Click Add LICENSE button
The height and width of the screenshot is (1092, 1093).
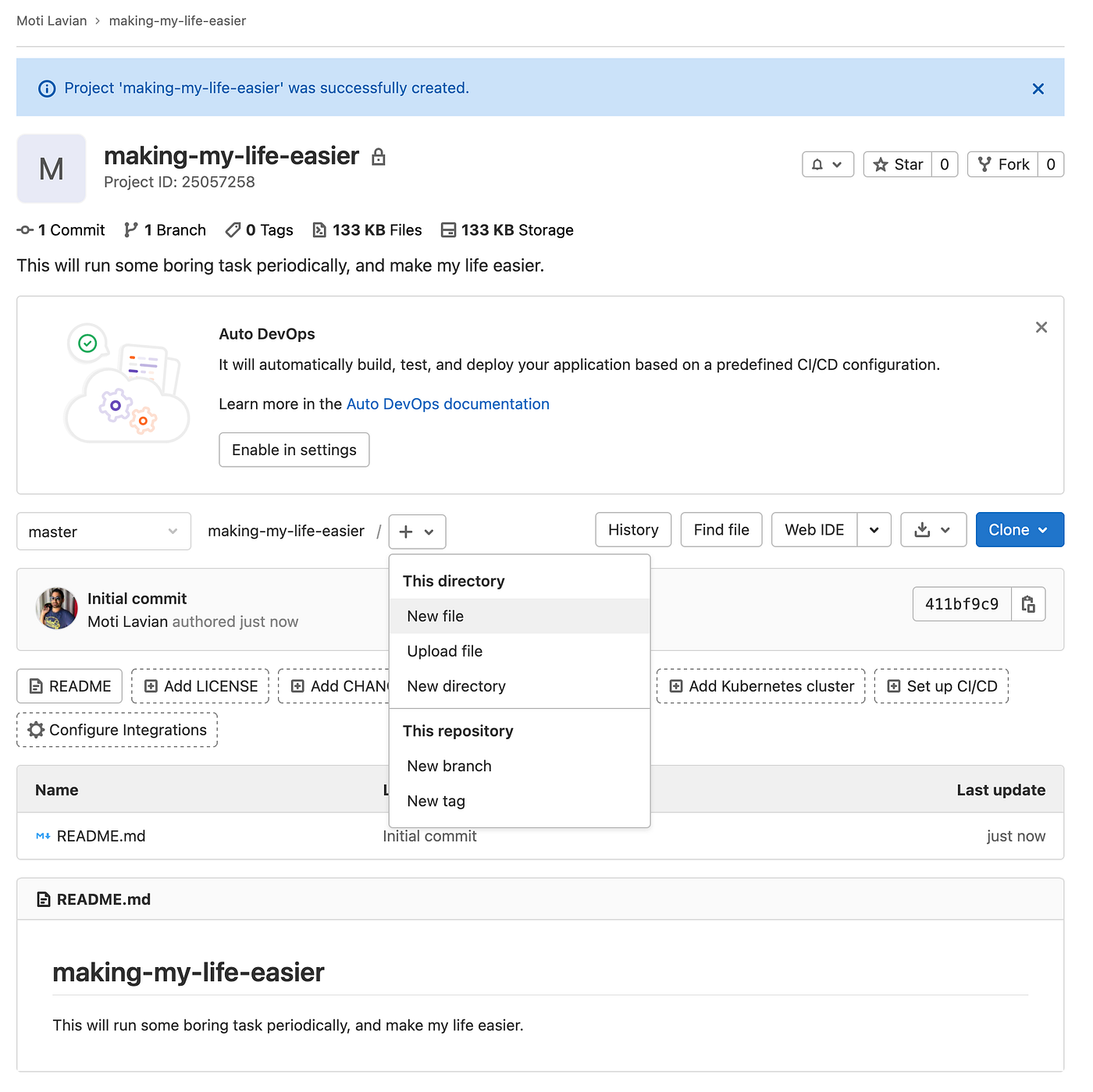(x=201, y=686)
